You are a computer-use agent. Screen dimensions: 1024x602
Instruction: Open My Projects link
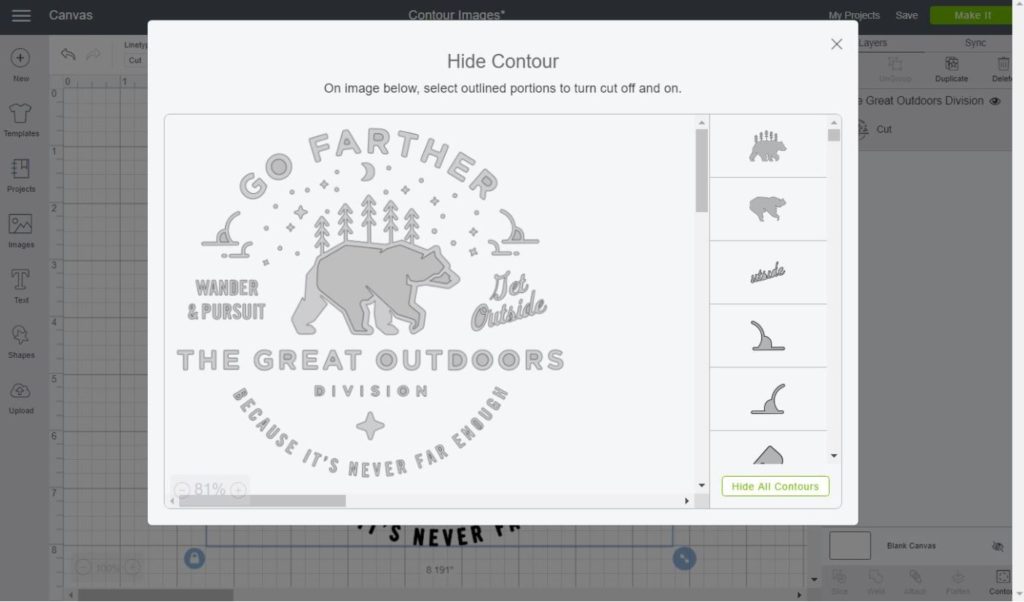854,15
